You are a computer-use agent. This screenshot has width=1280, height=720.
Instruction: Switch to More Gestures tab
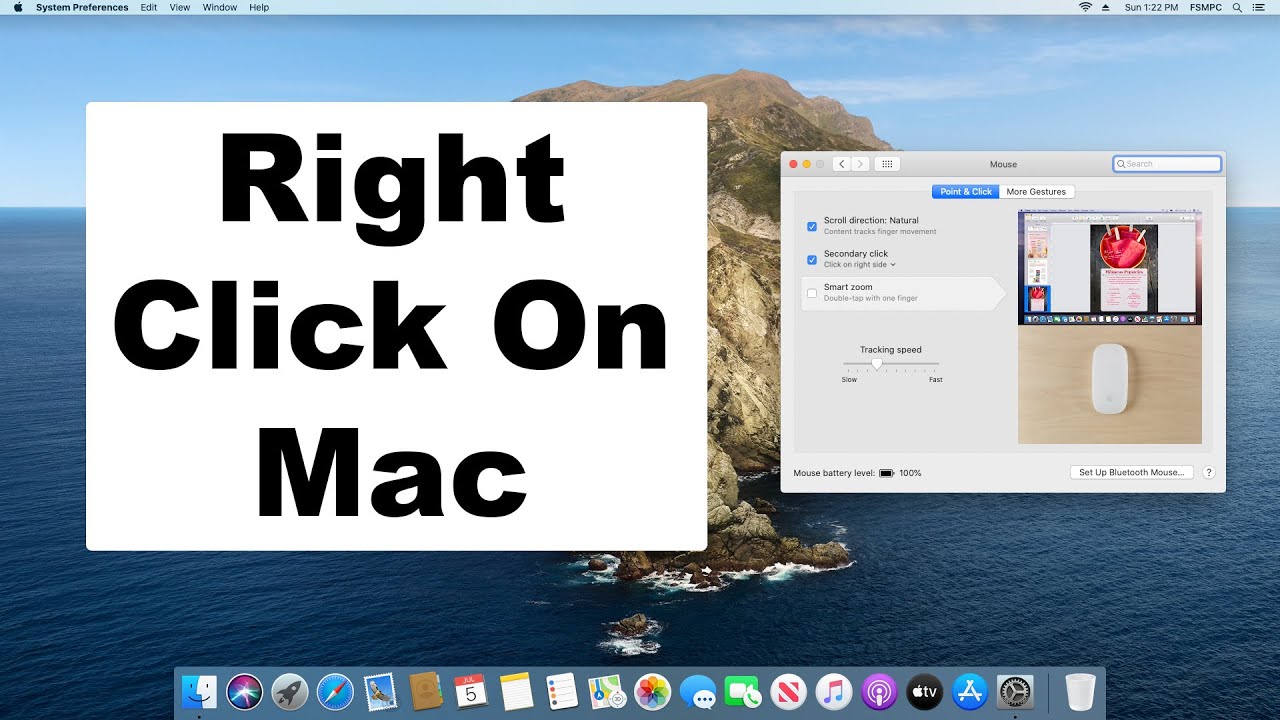click(x=1036, y=191)
